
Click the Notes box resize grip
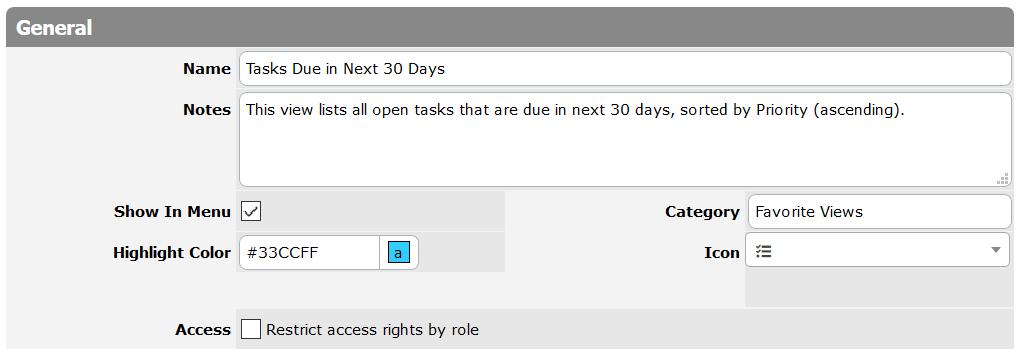pyautogui.click(x=1002, y=179)
